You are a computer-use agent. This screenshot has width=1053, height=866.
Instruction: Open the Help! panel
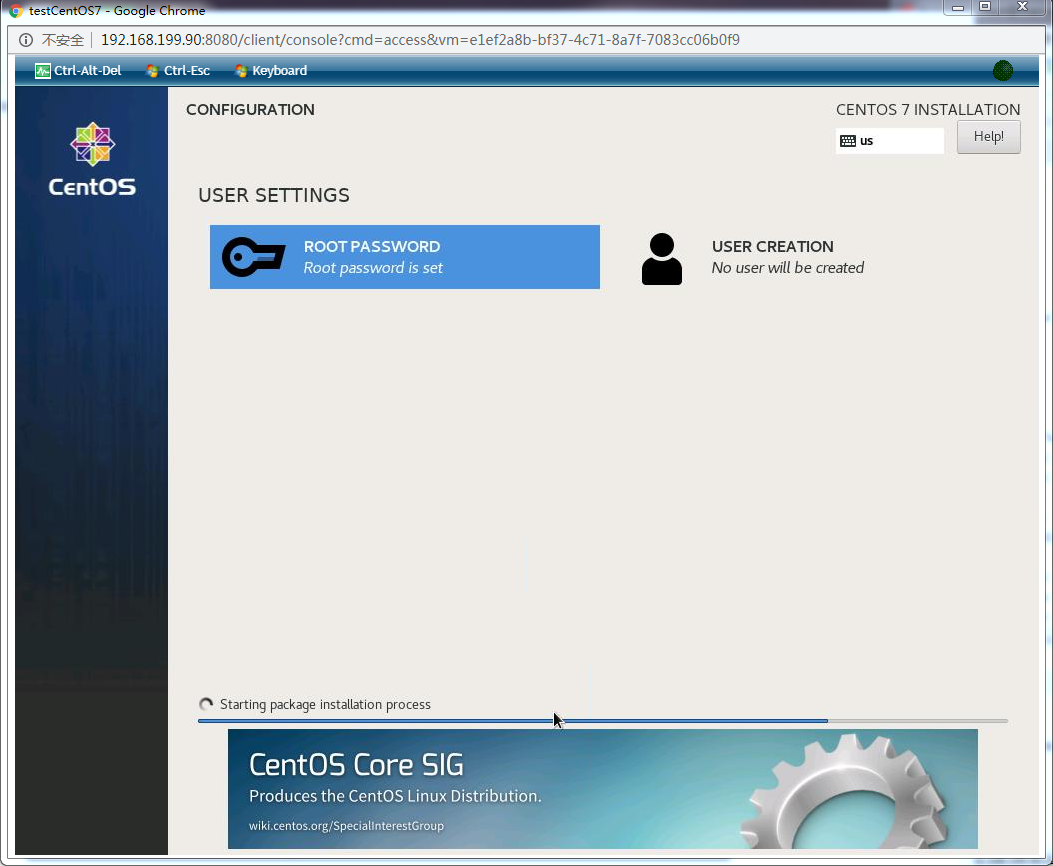pyautogui.click(x=988, y=136)
